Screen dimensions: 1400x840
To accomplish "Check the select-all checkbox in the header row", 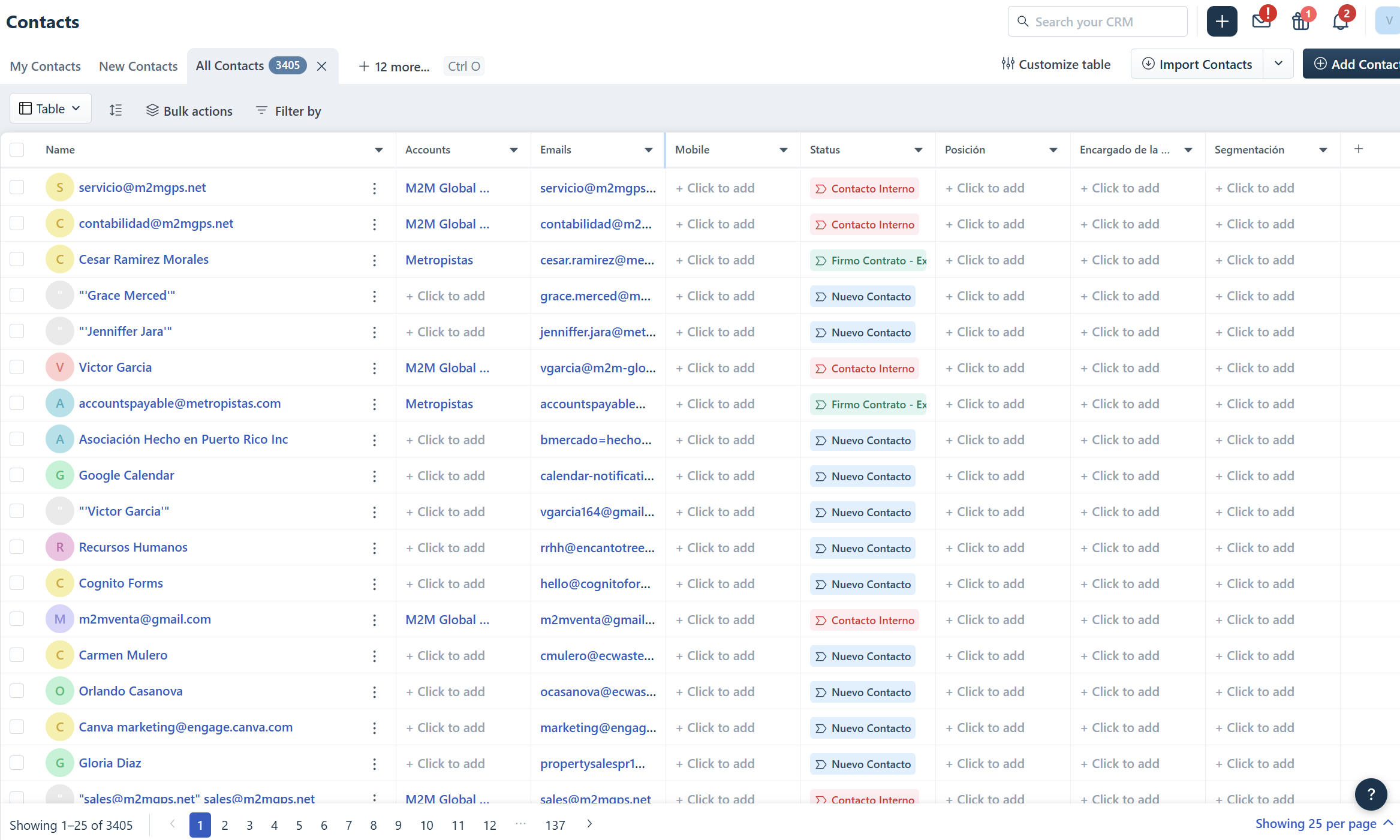I will [x=17, y=149].
